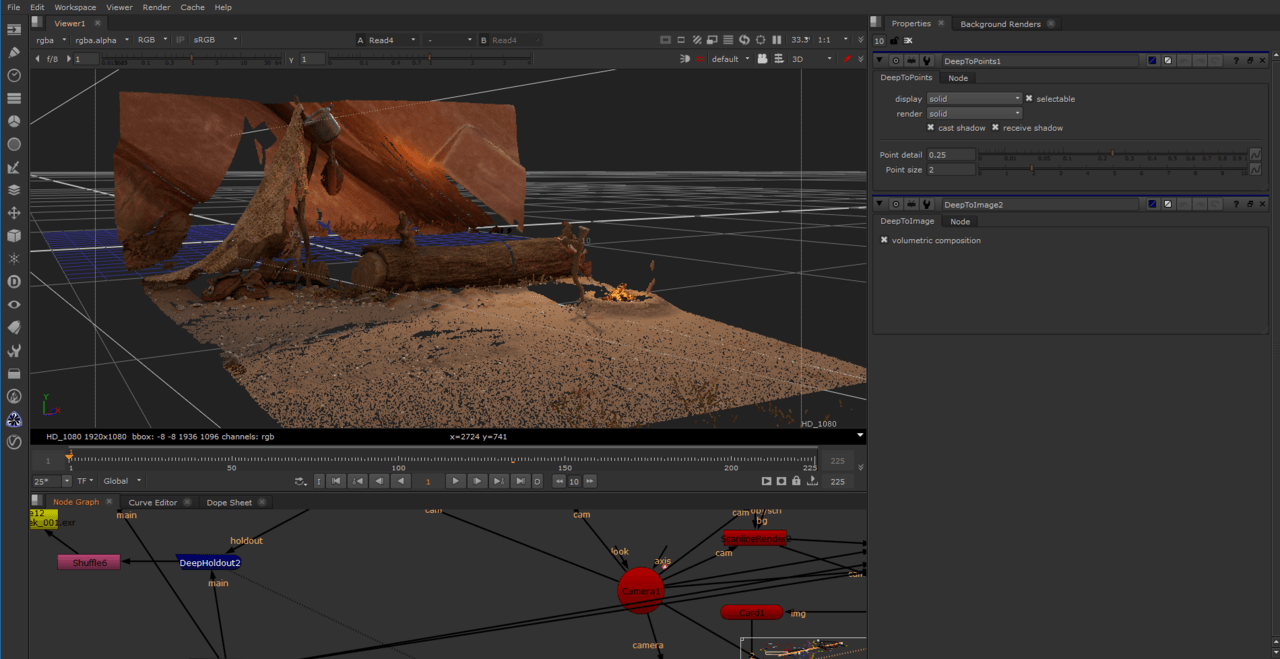The width and height of the screenshot is (1280, 659).
Task: Open the Particles nodes icon
Action: click(14, 259)
